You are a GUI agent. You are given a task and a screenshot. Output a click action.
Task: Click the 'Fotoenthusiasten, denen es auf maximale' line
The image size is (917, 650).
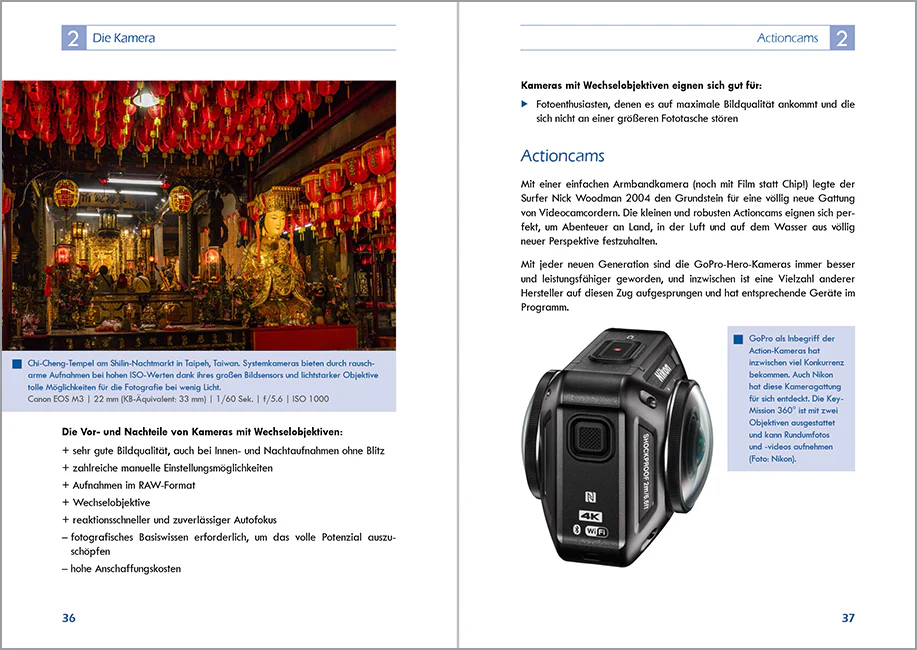(x=695, y=104)
